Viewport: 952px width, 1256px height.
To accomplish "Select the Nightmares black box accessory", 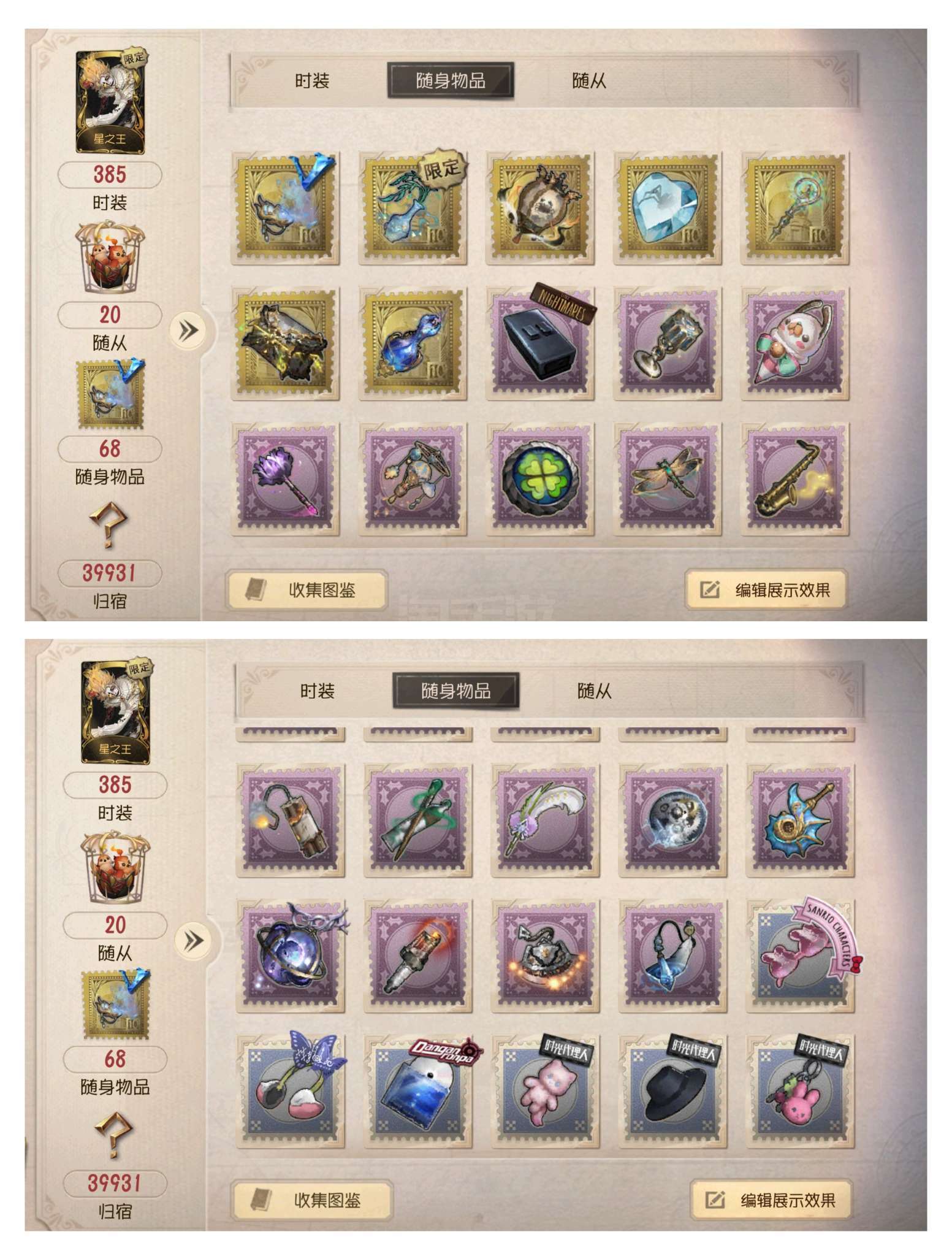I will [540, 344].
